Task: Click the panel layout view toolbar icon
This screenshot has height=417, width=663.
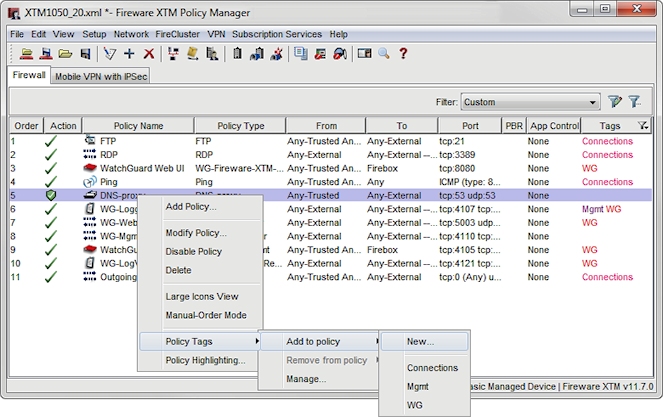Action: [364, 54]
